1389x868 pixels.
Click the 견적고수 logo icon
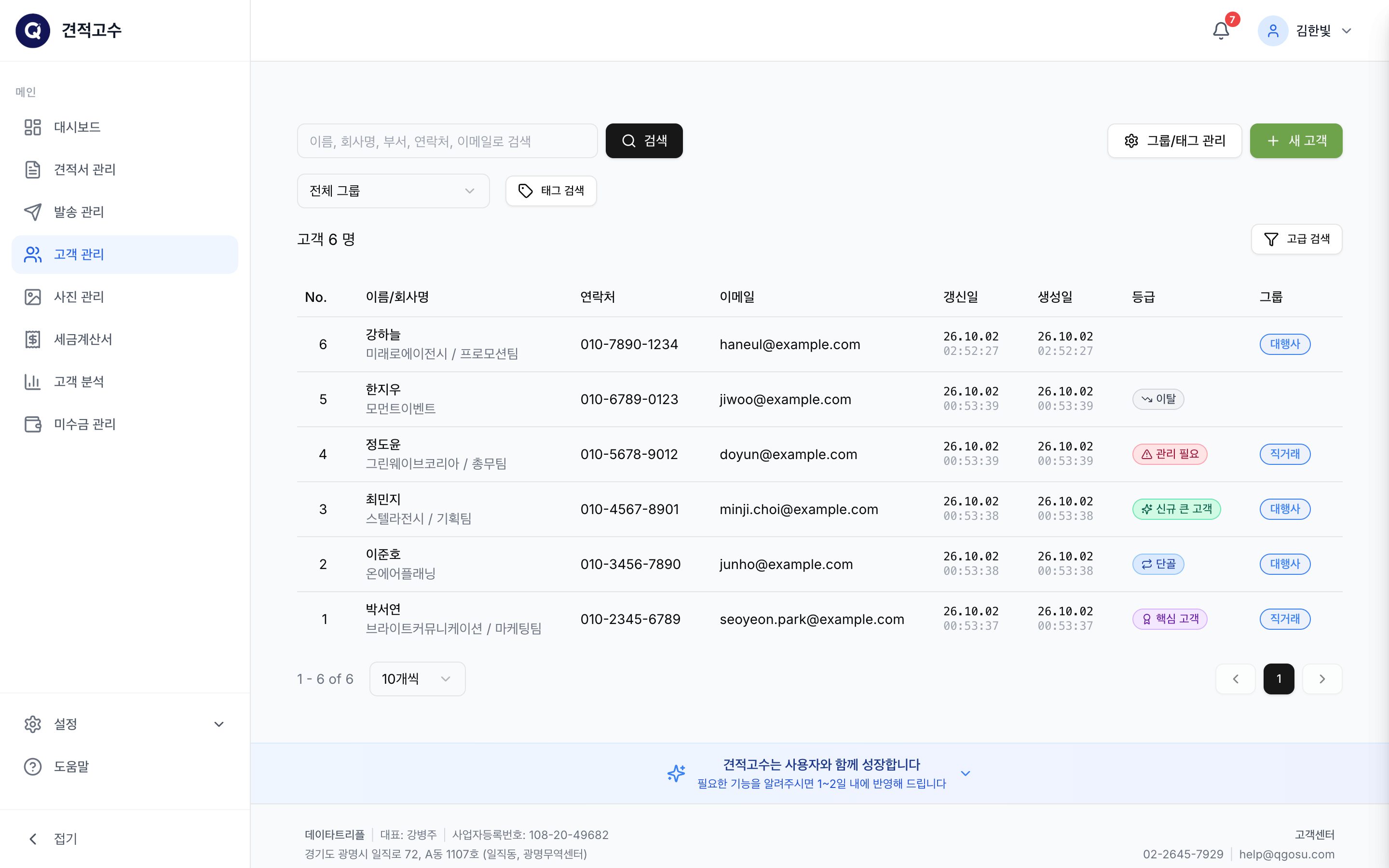point(33,30)
